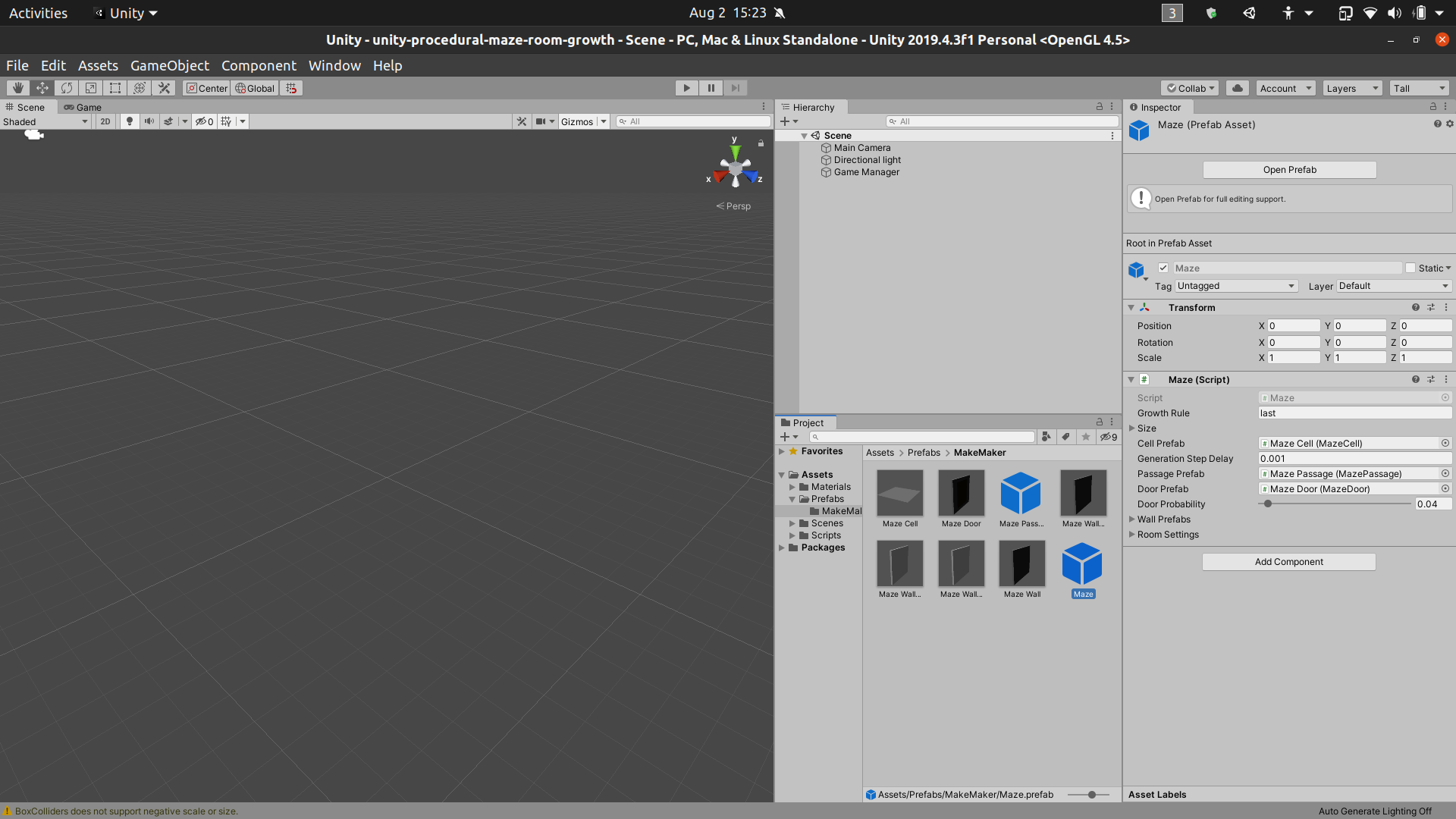1456x819 pixels.
Task: Click the Play button
Action: tap(686, 88)
